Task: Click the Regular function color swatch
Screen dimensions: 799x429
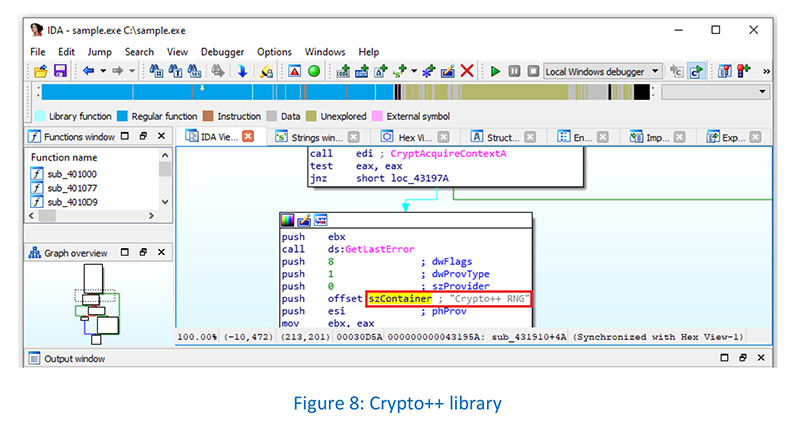Action: [122, 116]
